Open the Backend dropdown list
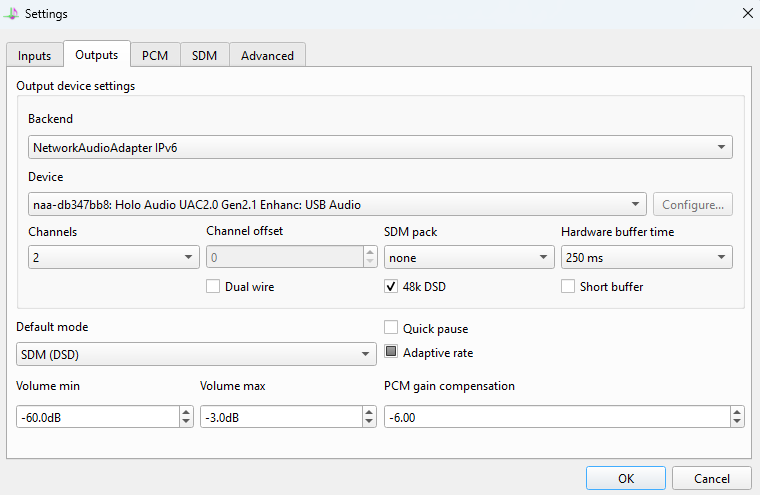760x495 pixels. point(380,147)
